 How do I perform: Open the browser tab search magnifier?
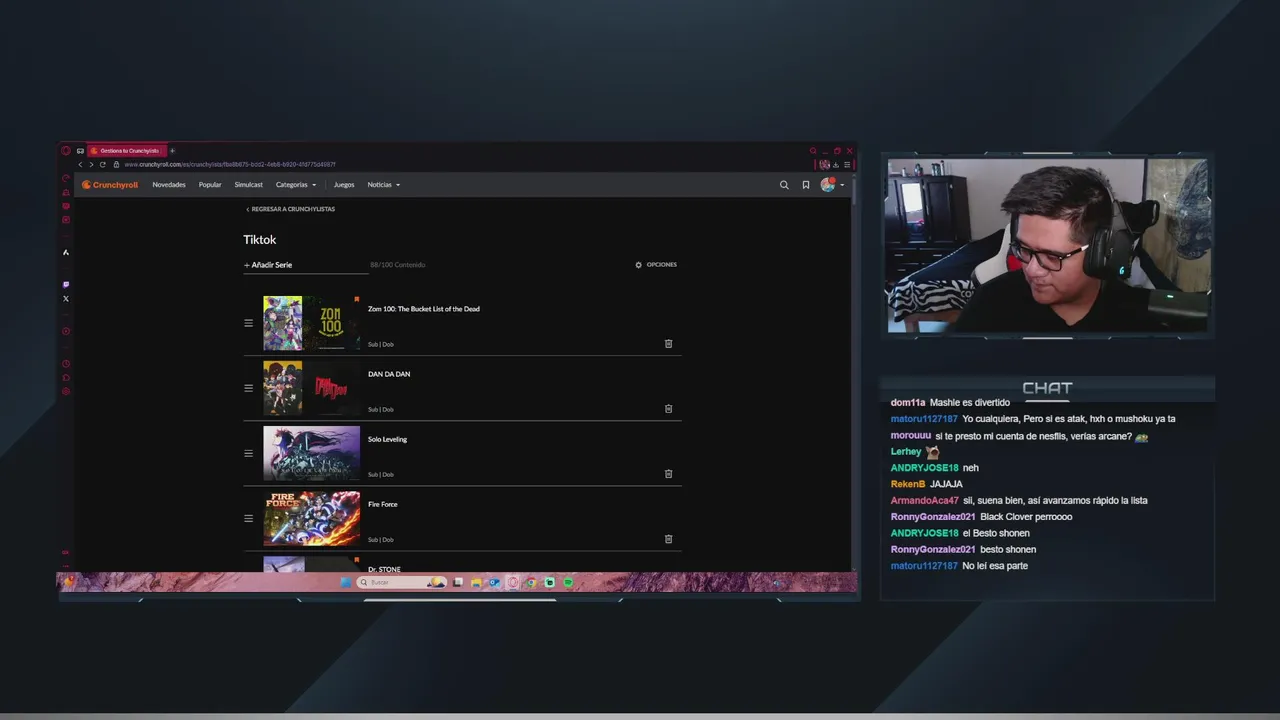[x=813, y=151]
